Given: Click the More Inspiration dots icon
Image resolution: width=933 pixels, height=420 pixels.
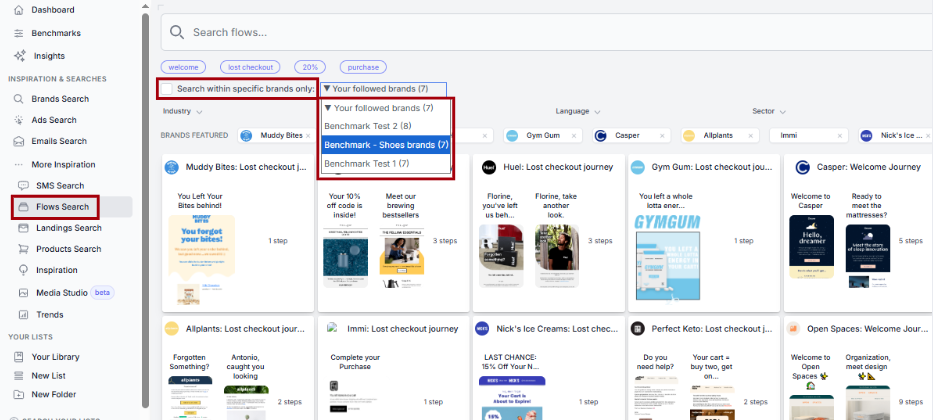Looking at the screenshot, I should point(19,165).
